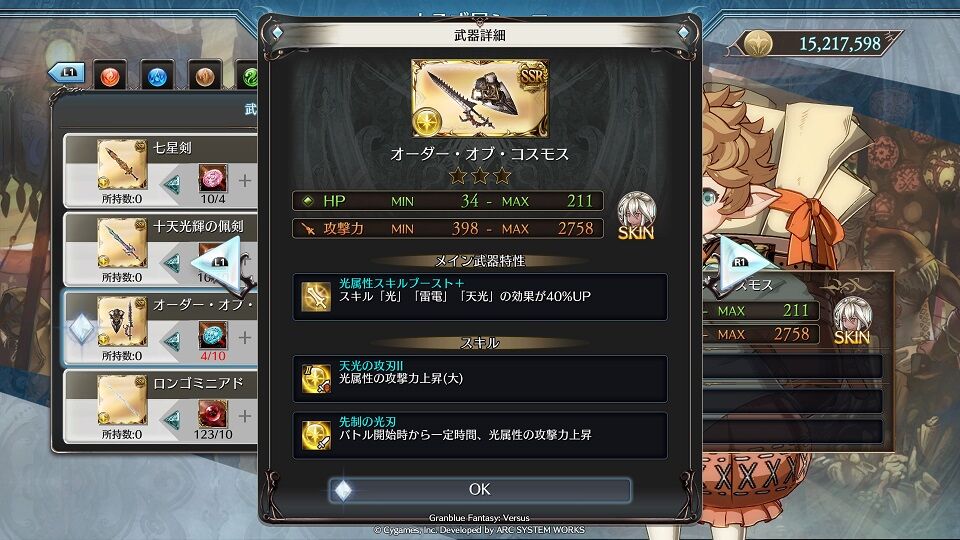Click the plus sign in the ロンゴミニアド row
The width and height of the screenshot is (960, 540).
click(245, 416)
